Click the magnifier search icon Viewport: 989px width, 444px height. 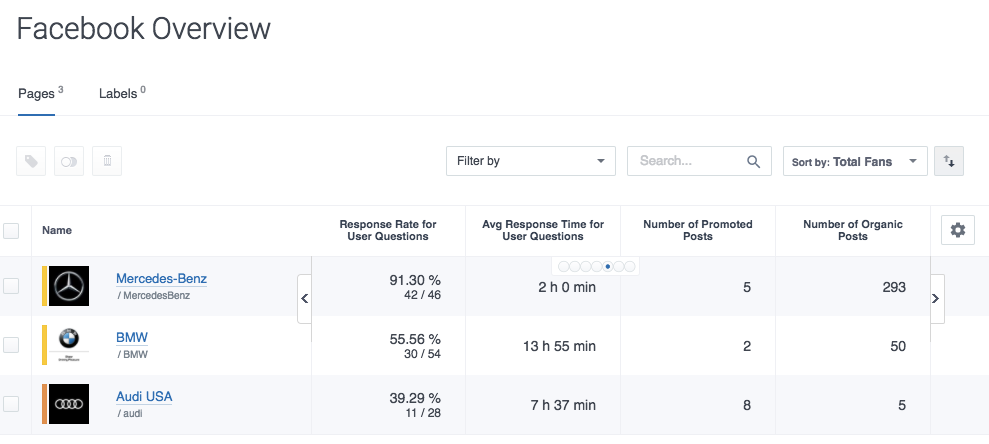click(753, 161)
